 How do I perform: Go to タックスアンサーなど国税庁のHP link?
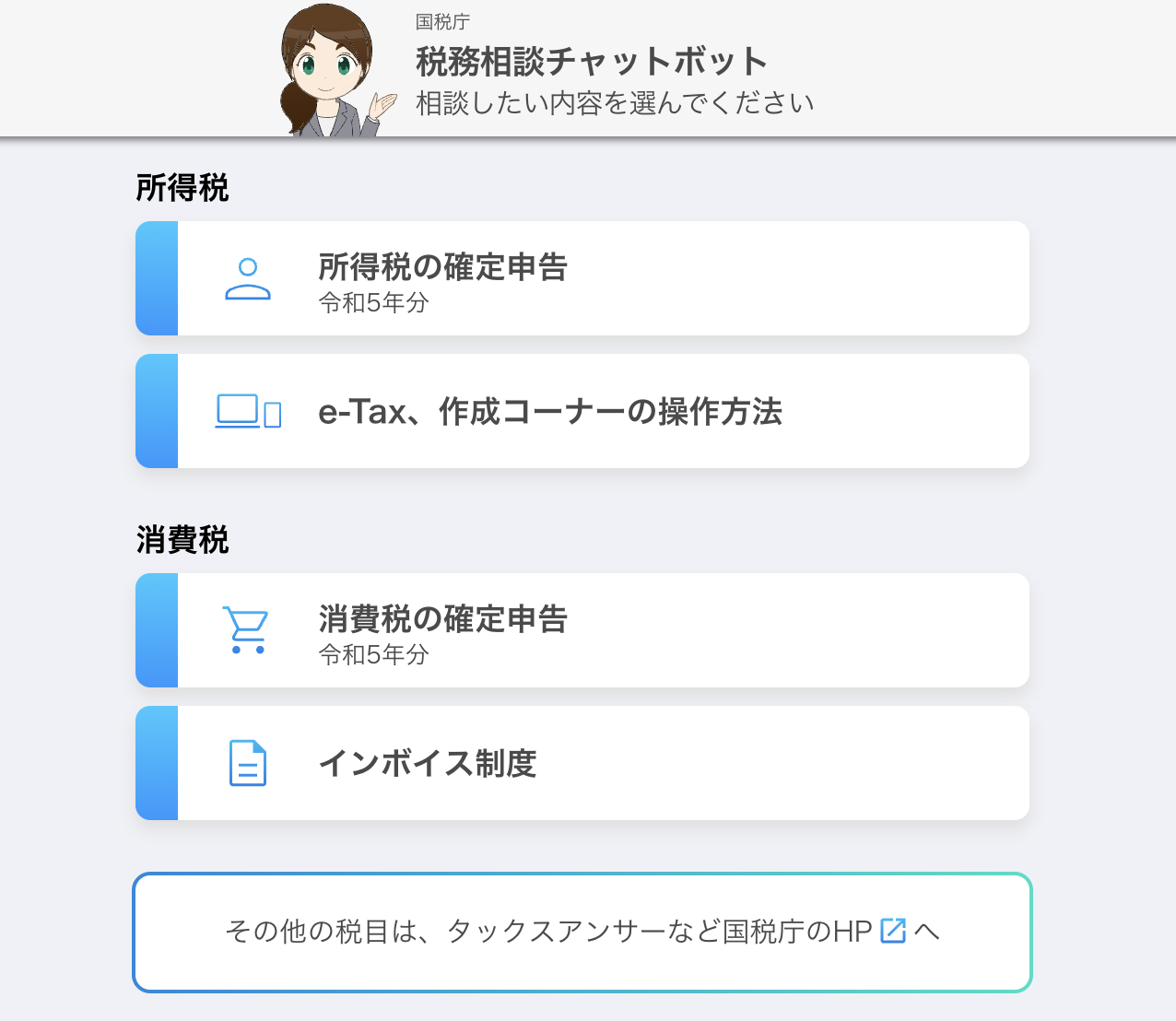pyautogui.click(x=582, y=932)
